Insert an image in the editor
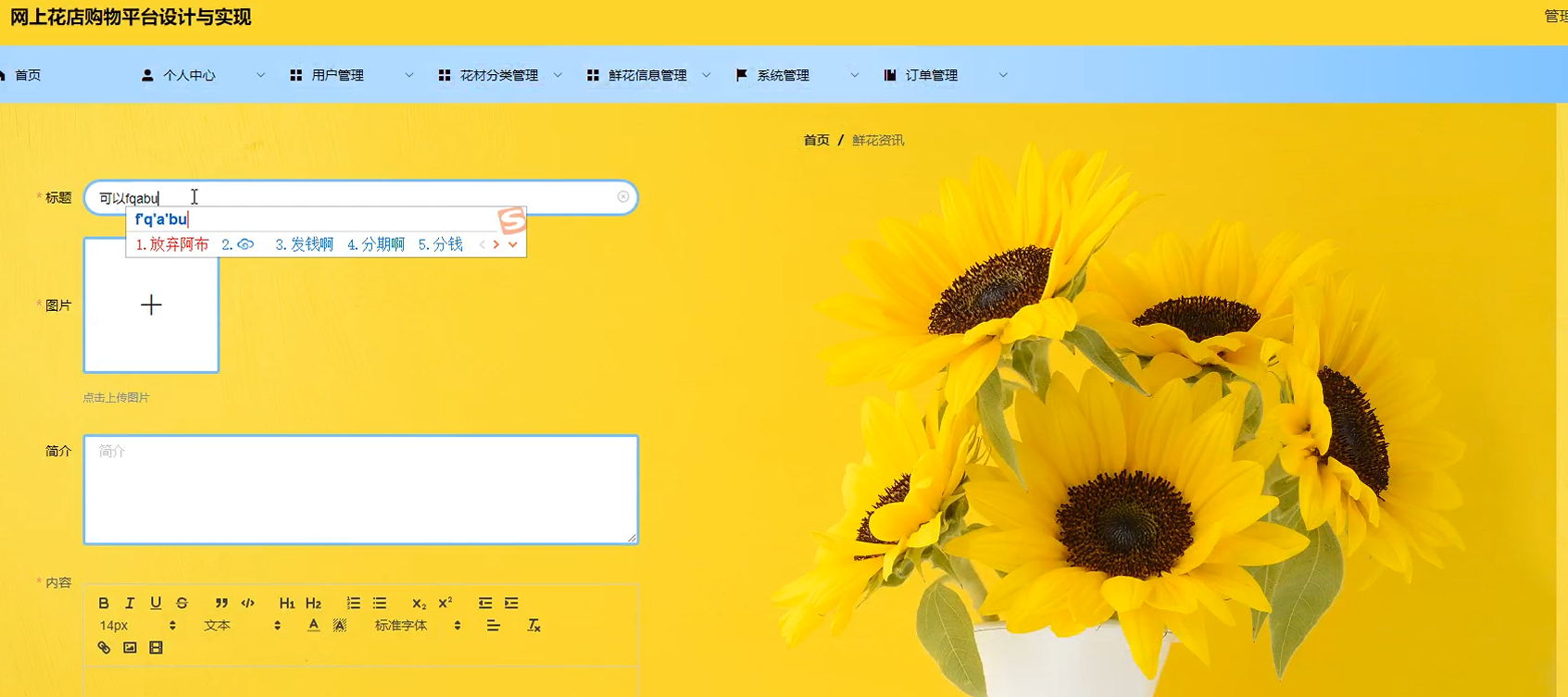1568x697 pixels. click(130, 648)
